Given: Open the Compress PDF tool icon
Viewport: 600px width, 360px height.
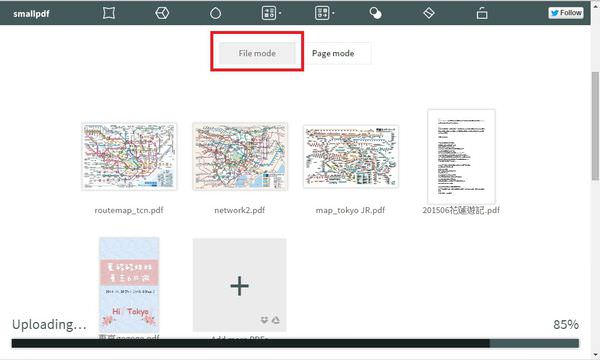Looking at the screenshot, I should (x=109, y=13).
